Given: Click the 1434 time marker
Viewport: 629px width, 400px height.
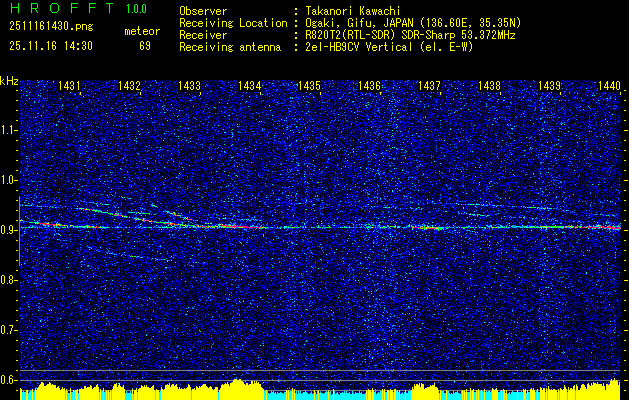Looking at the screenshot, I should (x=249, y=85).
